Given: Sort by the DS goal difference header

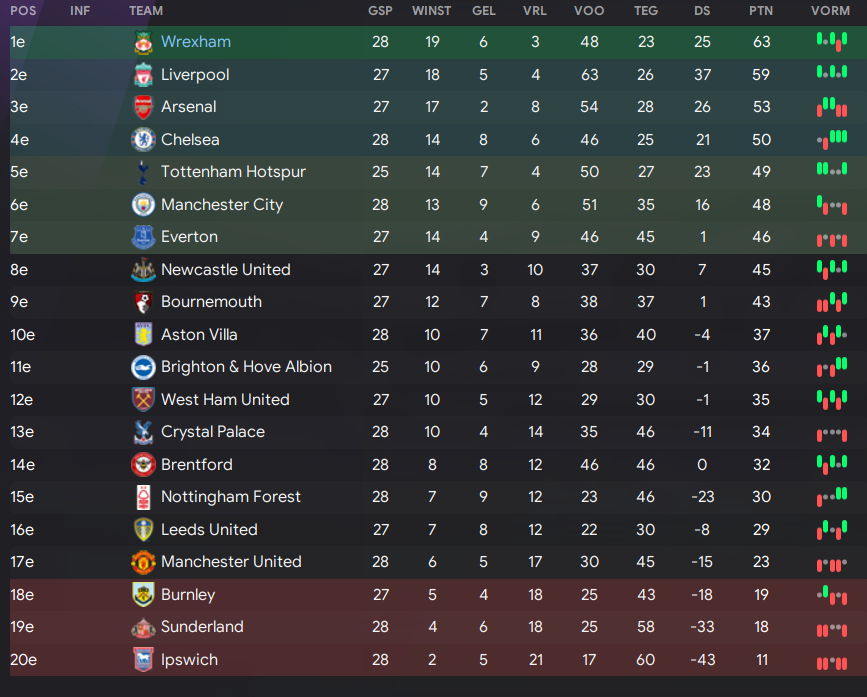Looking at the screenshot, I should tap(702, 11).
